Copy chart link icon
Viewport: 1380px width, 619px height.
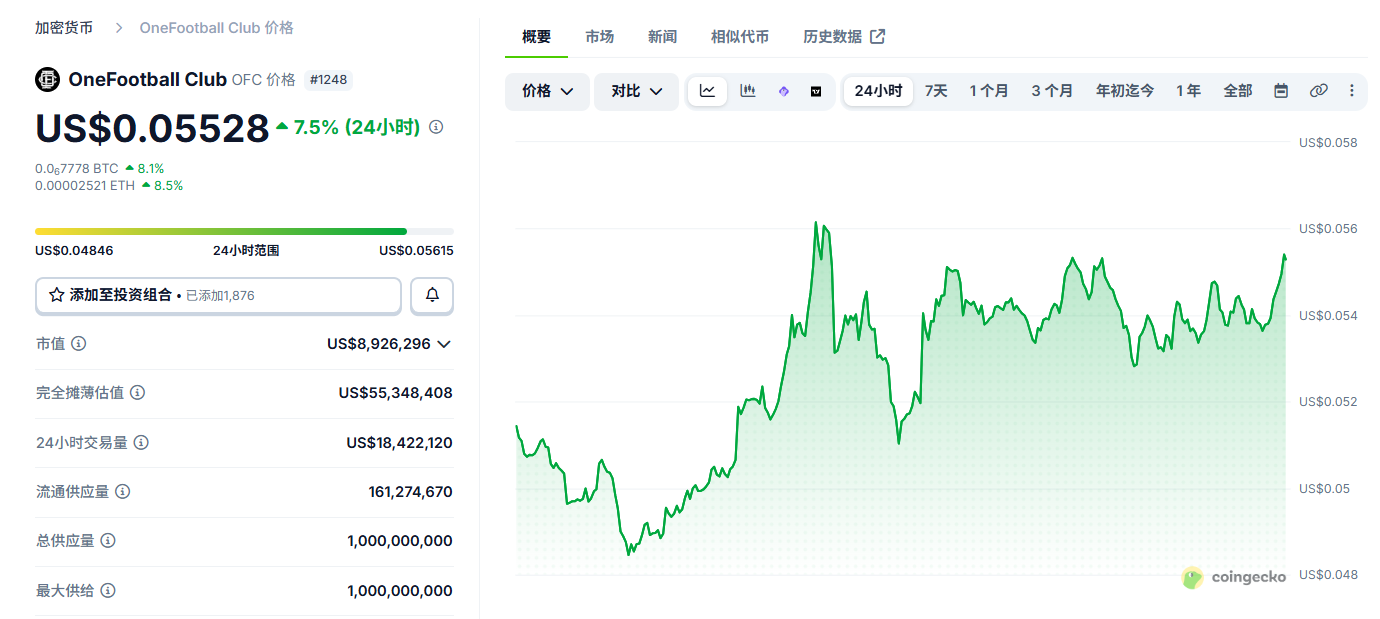pos(1318,91)
